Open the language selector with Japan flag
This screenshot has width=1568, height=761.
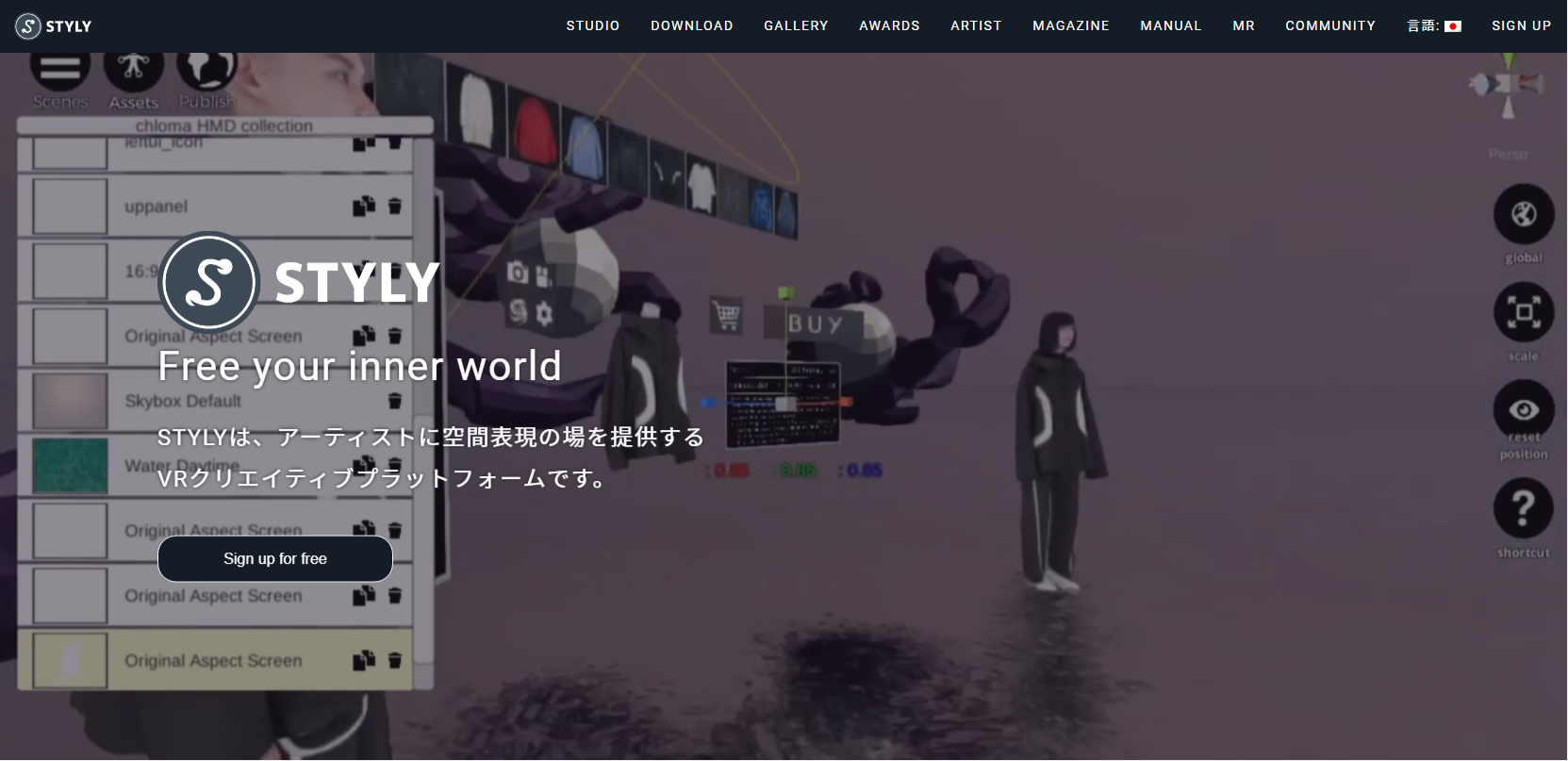pyautogui.click(x=1434, y=26)
